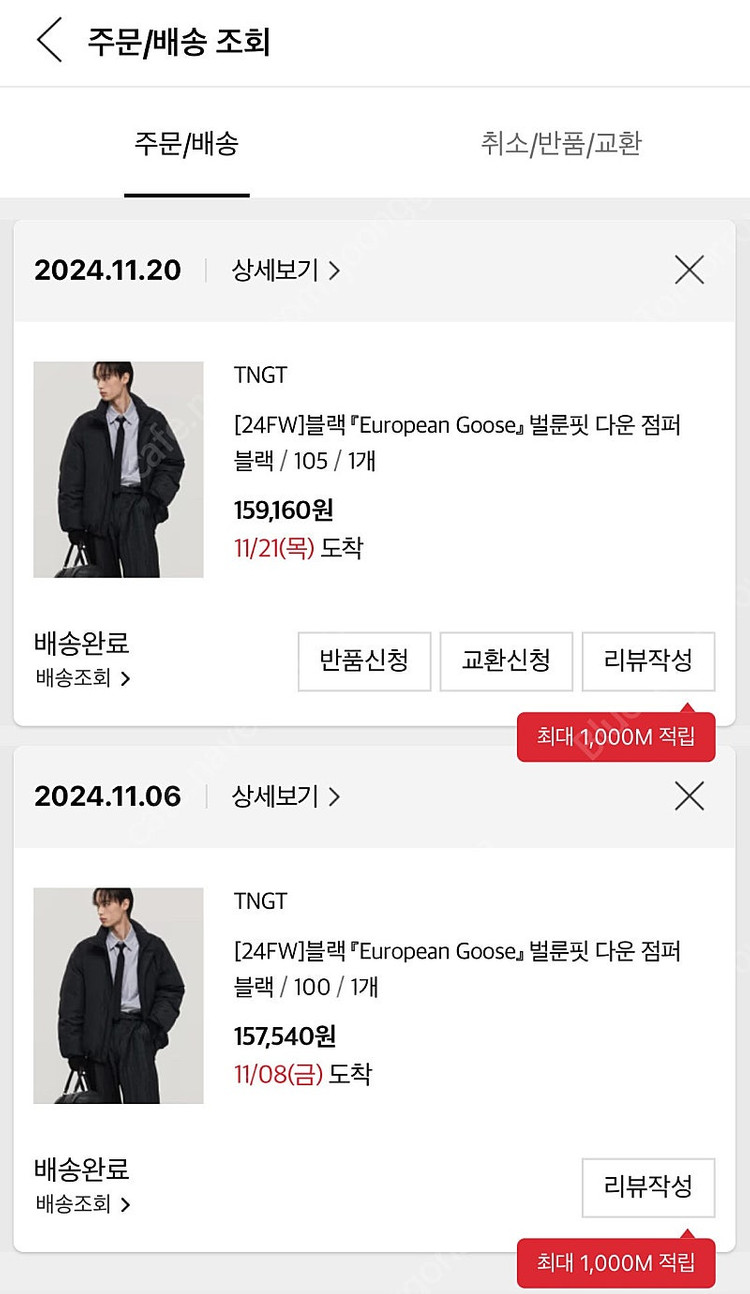Image resolution: width=750 pixels, height=1294 pixels.
Task: Switch to the 취소/반품/교환 tab
Action: [561, 144]
